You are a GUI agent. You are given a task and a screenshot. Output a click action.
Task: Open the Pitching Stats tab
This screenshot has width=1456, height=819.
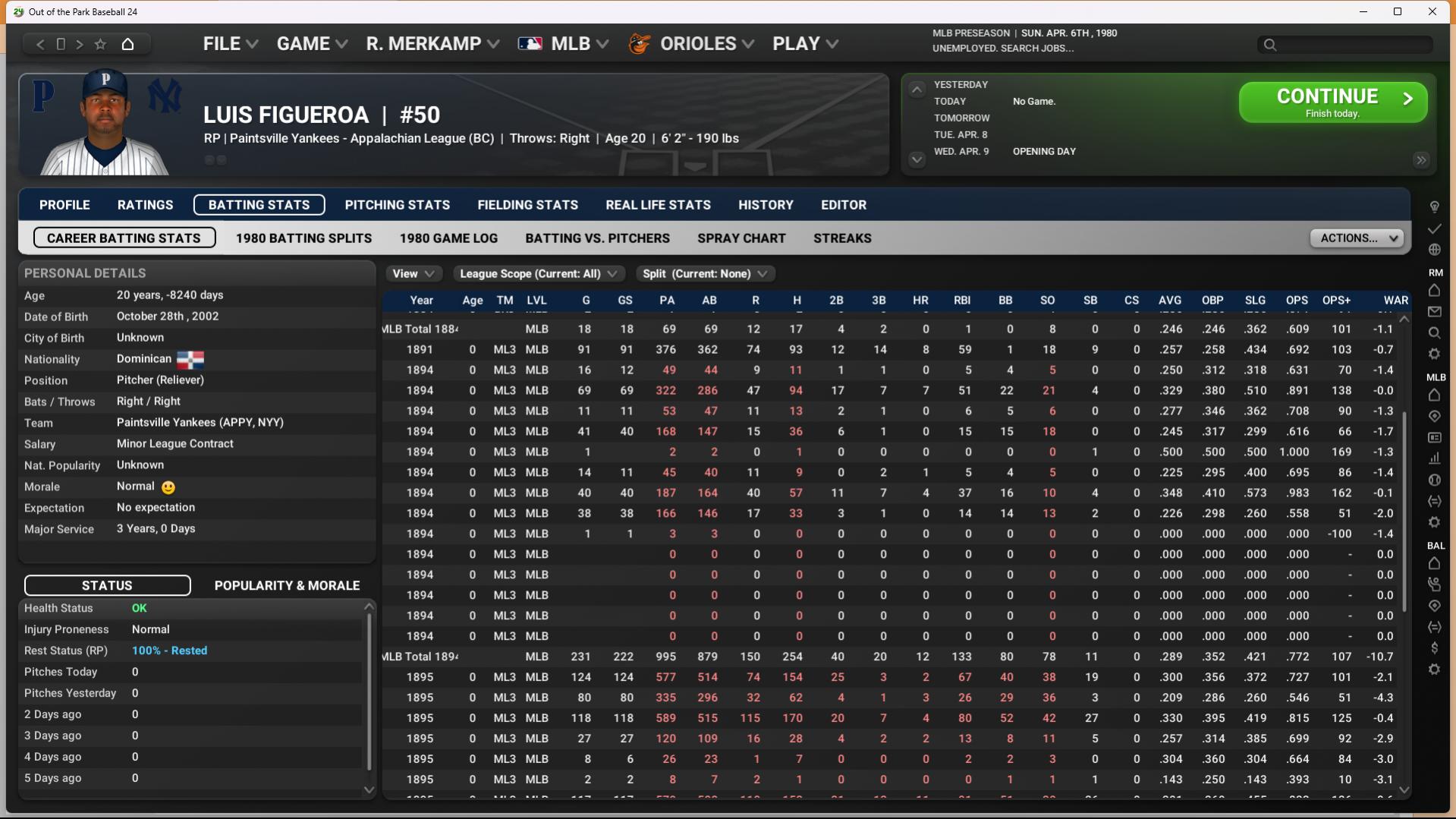click(397, 205)
